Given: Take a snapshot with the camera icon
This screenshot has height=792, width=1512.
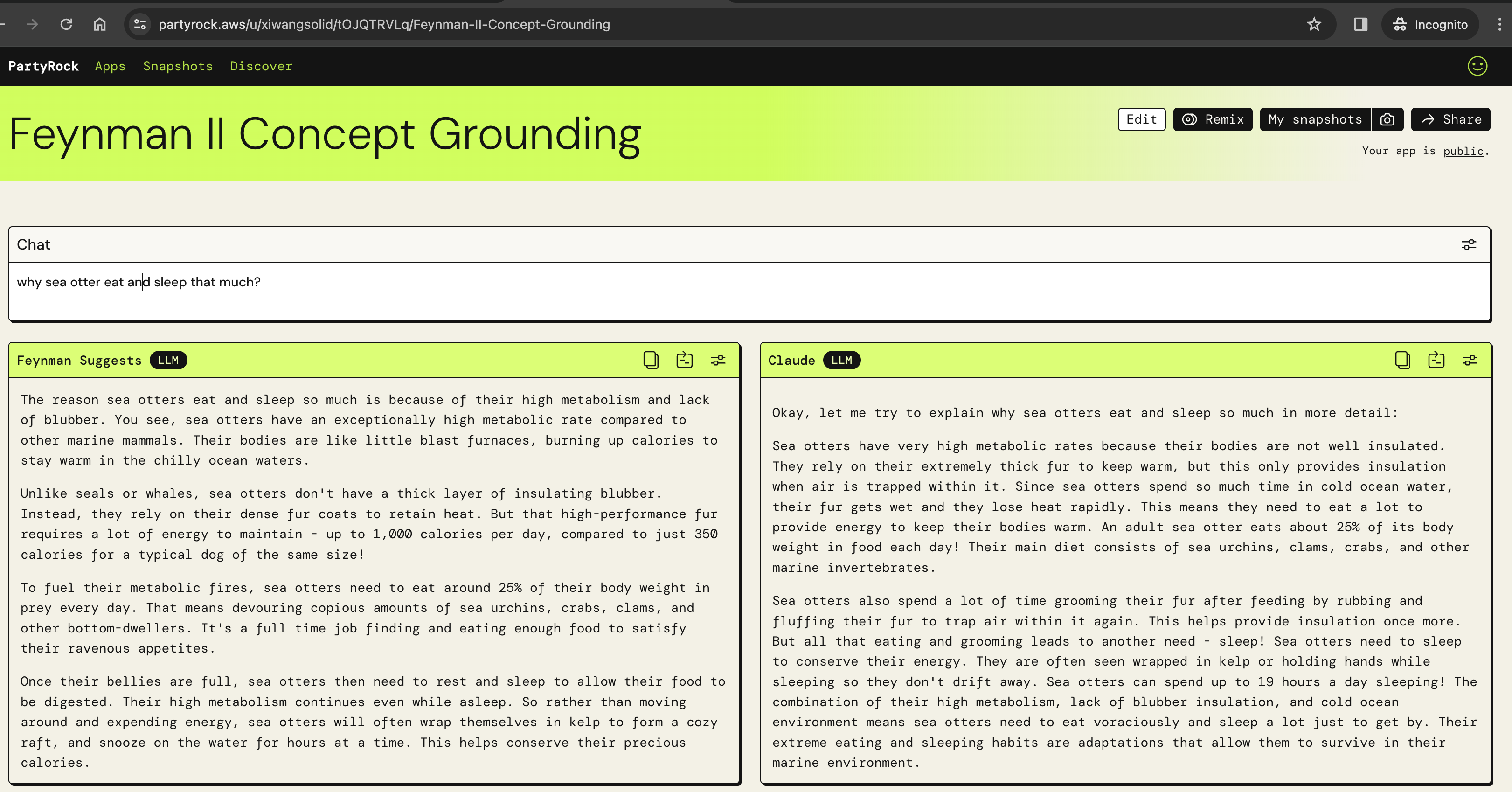Looking at the screenshot, I should click(x=1387, y=119).
